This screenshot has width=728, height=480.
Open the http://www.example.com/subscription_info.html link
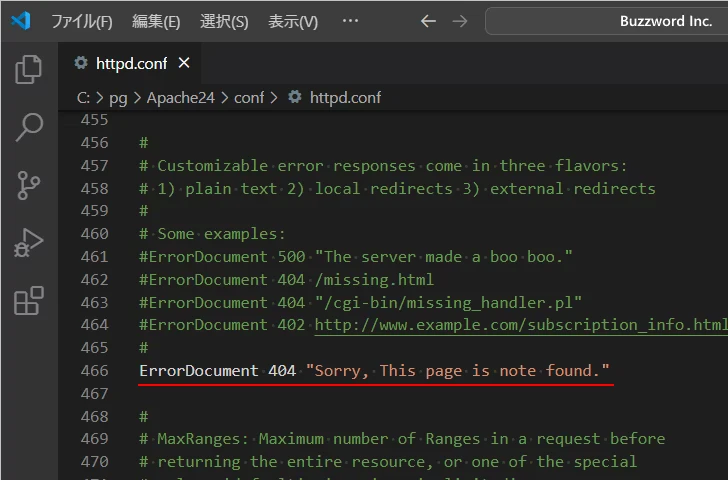click(x=521, y=324)
